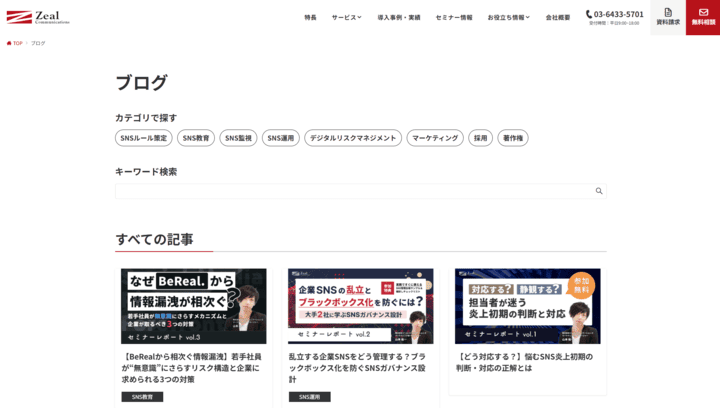
Task: Open article title 【BeRealから相次ぐ情報漏洩】
Action: click(x=192, y=368)
